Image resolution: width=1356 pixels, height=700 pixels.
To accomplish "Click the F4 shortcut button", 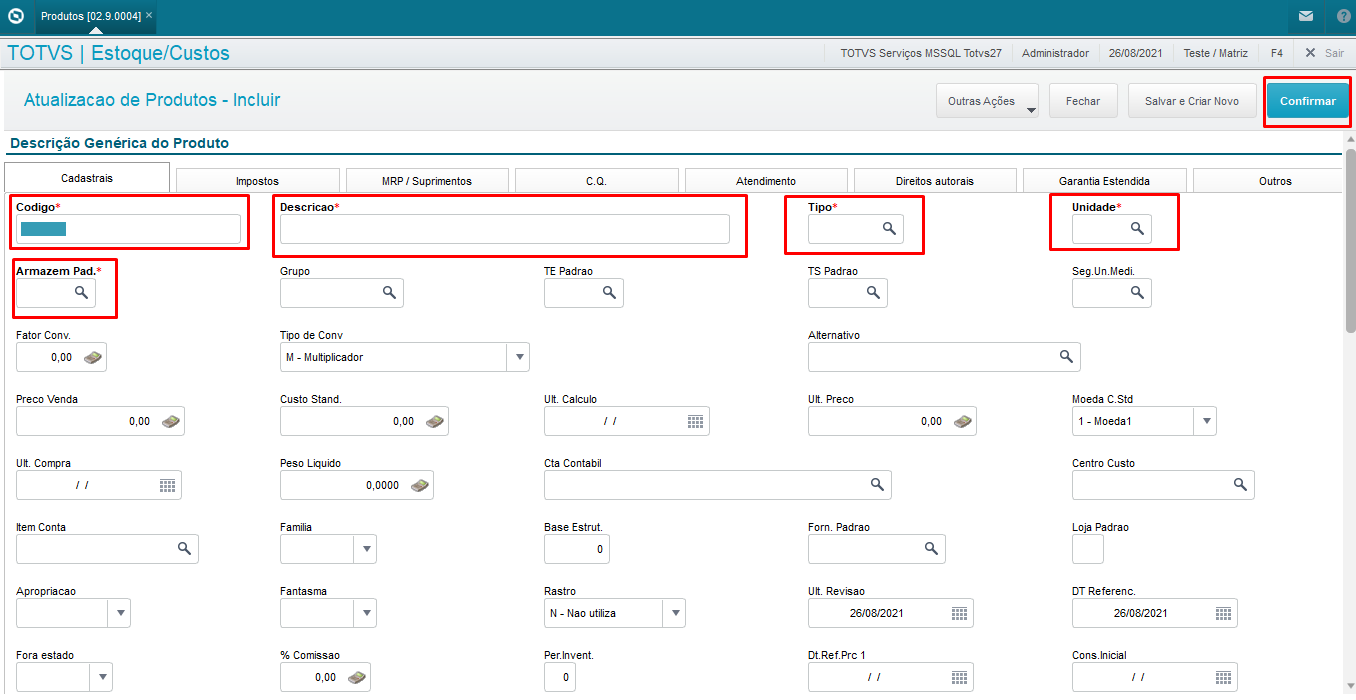I will tap(1277, 53).
